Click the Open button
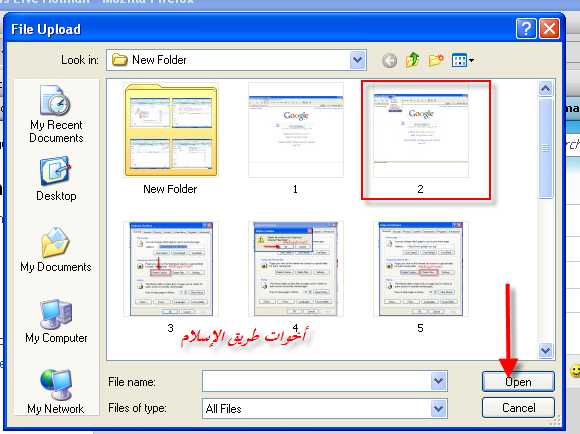580x434 pixels. click(x=518, y=381)
